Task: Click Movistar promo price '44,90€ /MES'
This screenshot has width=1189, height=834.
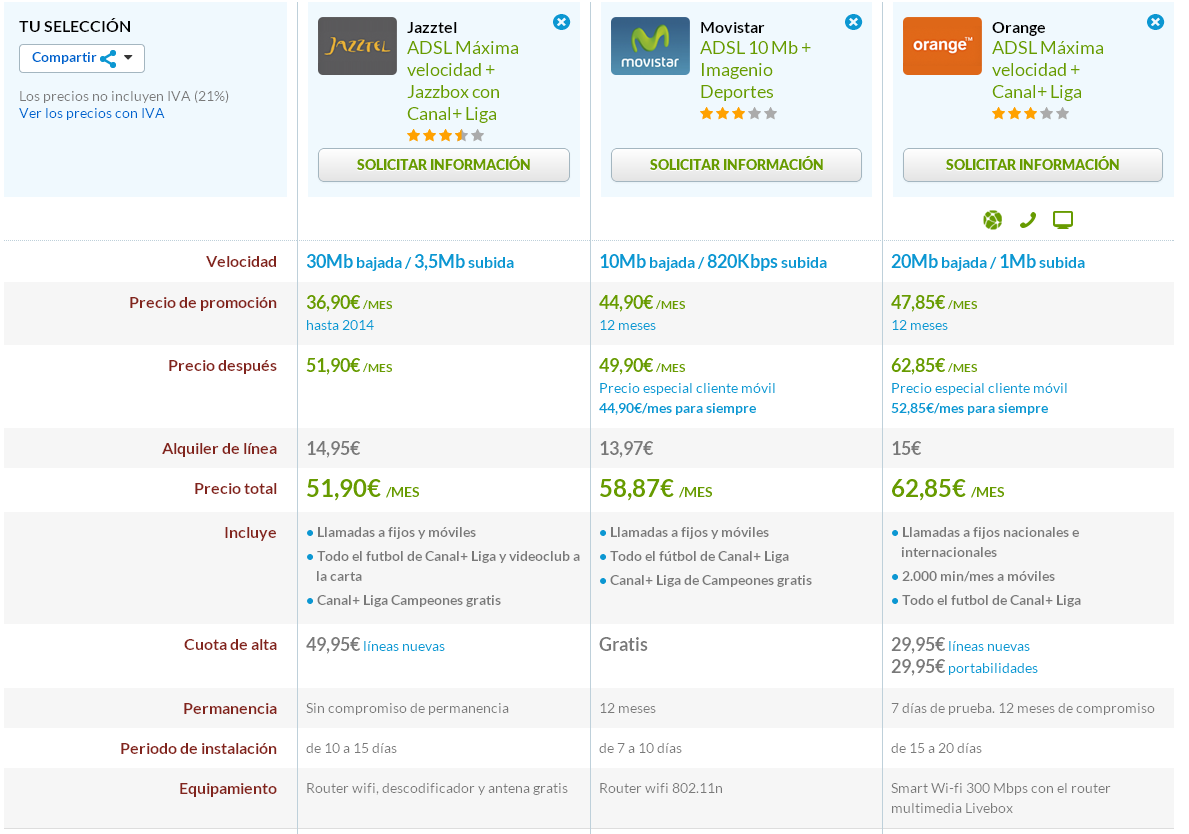Action: click(642, 303)
